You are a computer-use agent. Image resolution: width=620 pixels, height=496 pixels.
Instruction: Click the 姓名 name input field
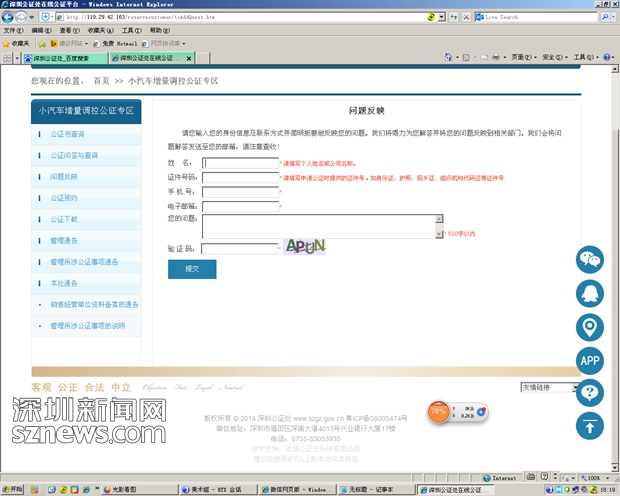[x=240, y=163]
